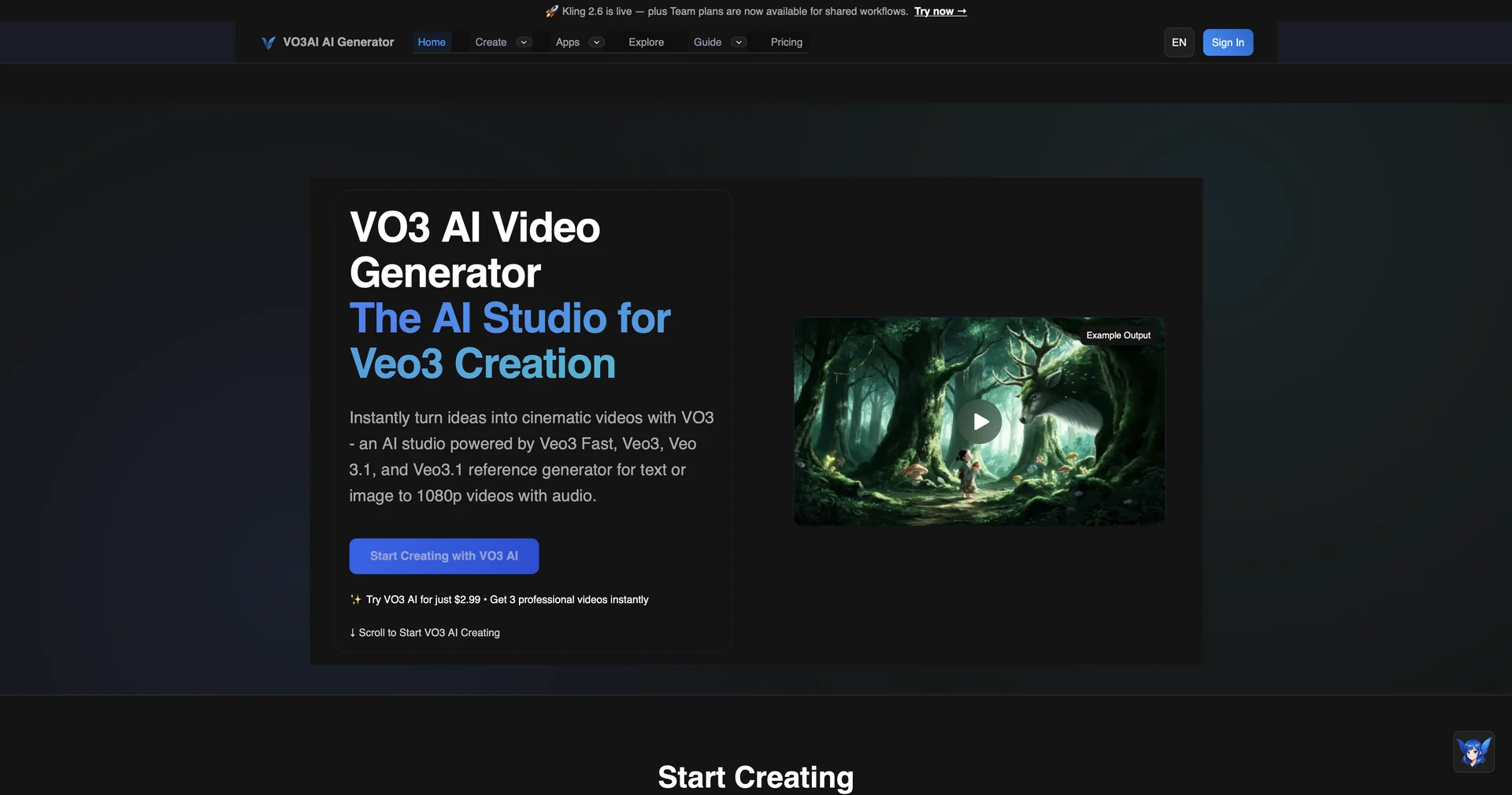Click the Apps menu label
This screenshot has height=795, width=1512.
click(568, 43)
